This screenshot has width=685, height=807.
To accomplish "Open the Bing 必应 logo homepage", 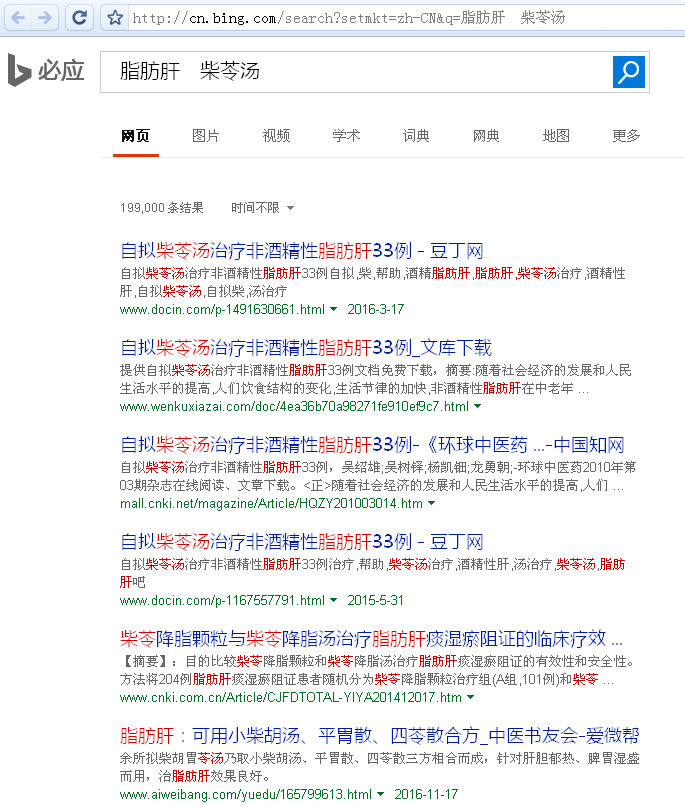I will click(x=46, y=71).
